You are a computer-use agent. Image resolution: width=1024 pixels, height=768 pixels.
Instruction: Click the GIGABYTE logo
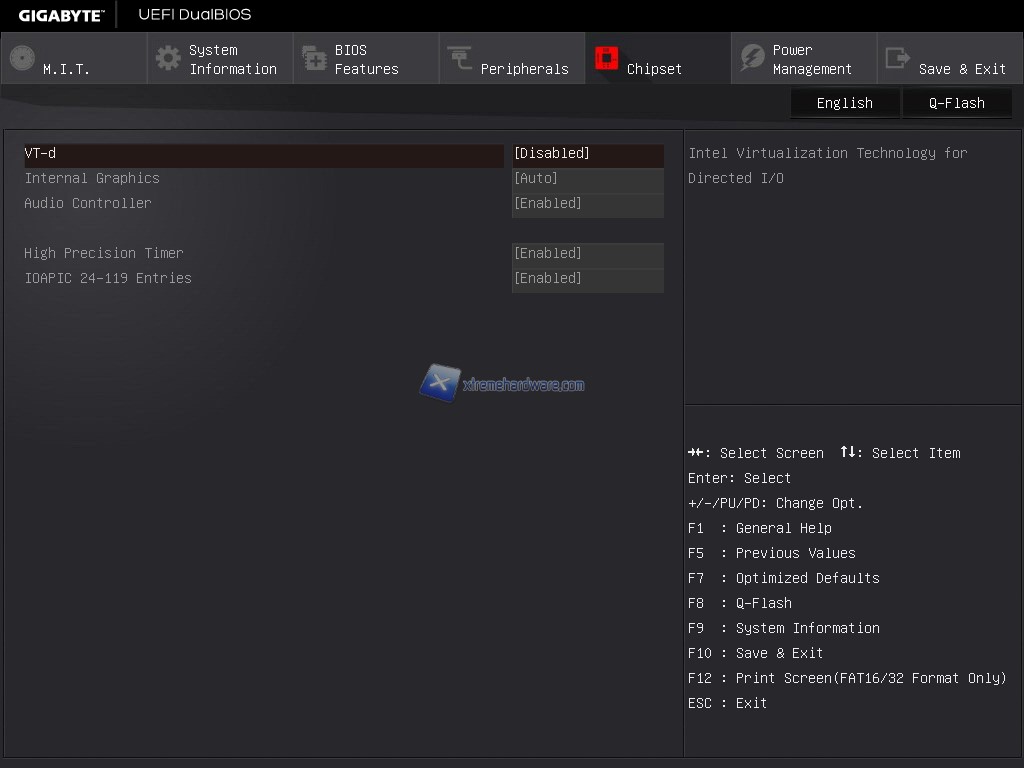click(61, 14)
